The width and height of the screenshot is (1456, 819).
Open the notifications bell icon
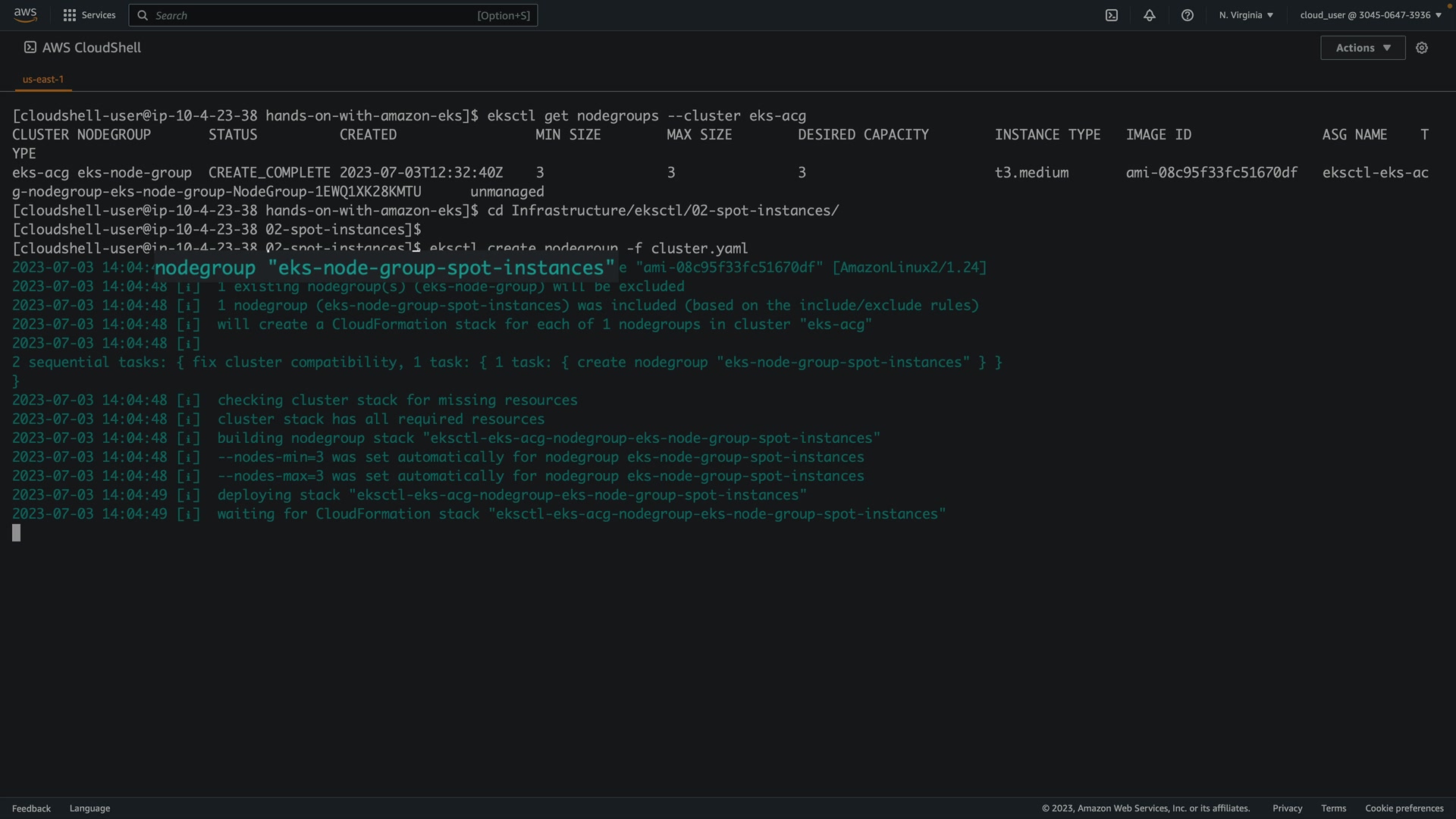point(1150,15)
